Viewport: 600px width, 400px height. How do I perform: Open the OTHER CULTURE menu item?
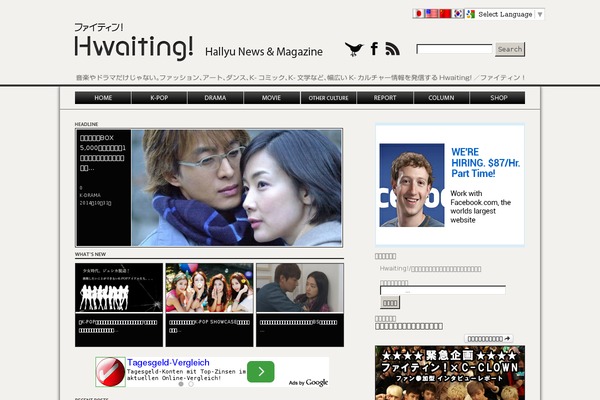pos(328,98)
